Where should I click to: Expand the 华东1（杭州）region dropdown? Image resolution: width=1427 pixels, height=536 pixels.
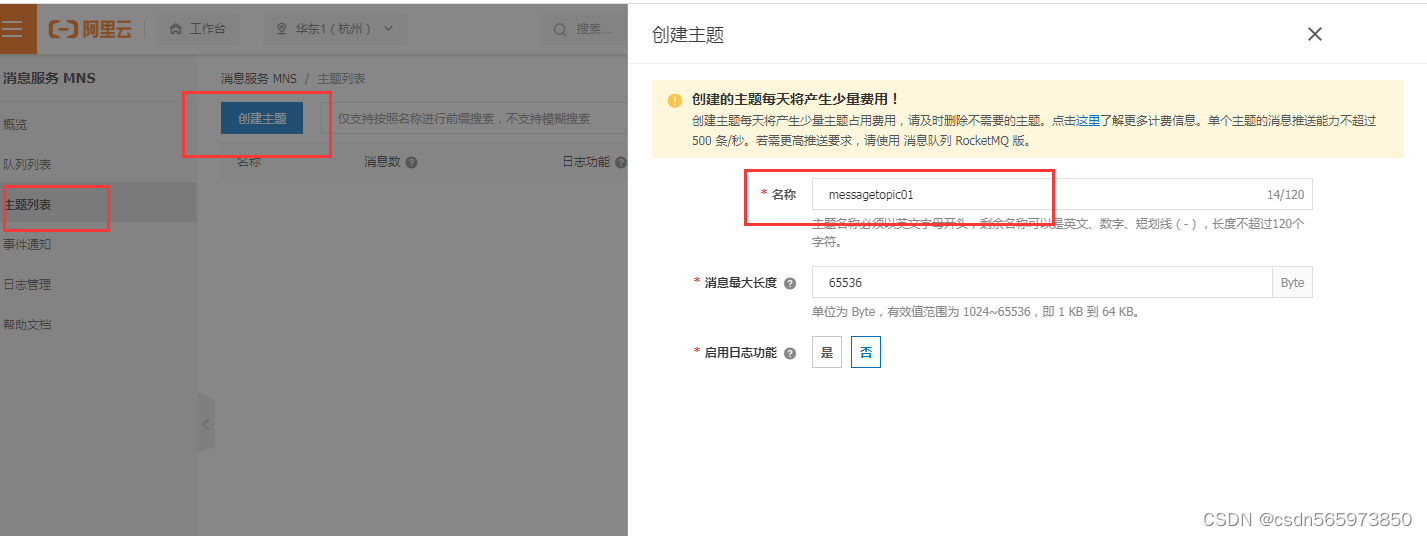point(335,29)
